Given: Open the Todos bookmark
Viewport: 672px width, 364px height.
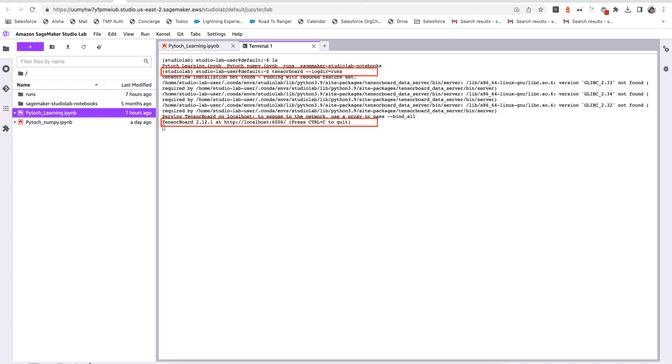Looking at the screenshot, I should click(x=177, y=21).
